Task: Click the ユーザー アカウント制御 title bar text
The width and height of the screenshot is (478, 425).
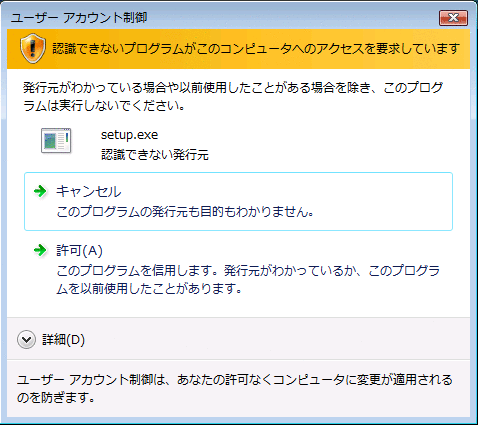Action: 79,18
